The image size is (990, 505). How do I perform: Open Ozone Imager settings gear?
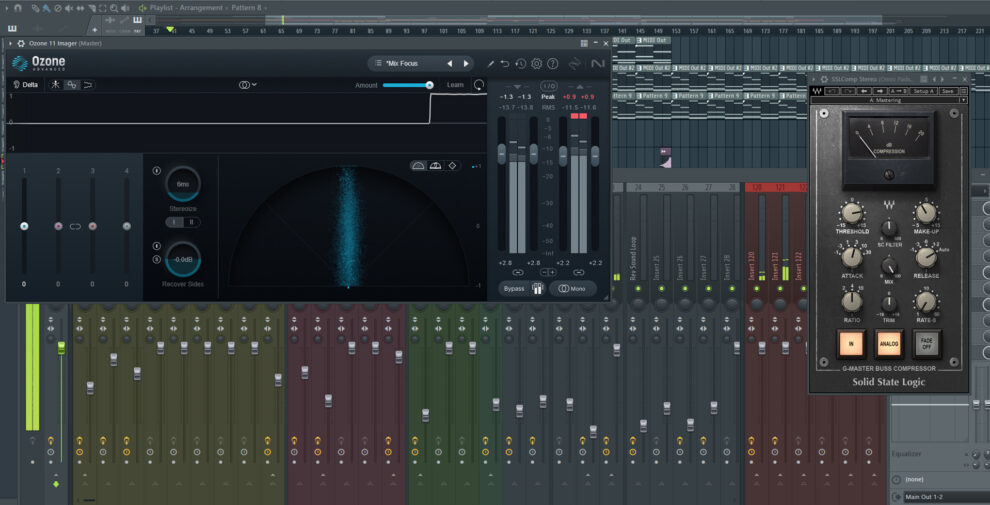[x=537, y=64]
